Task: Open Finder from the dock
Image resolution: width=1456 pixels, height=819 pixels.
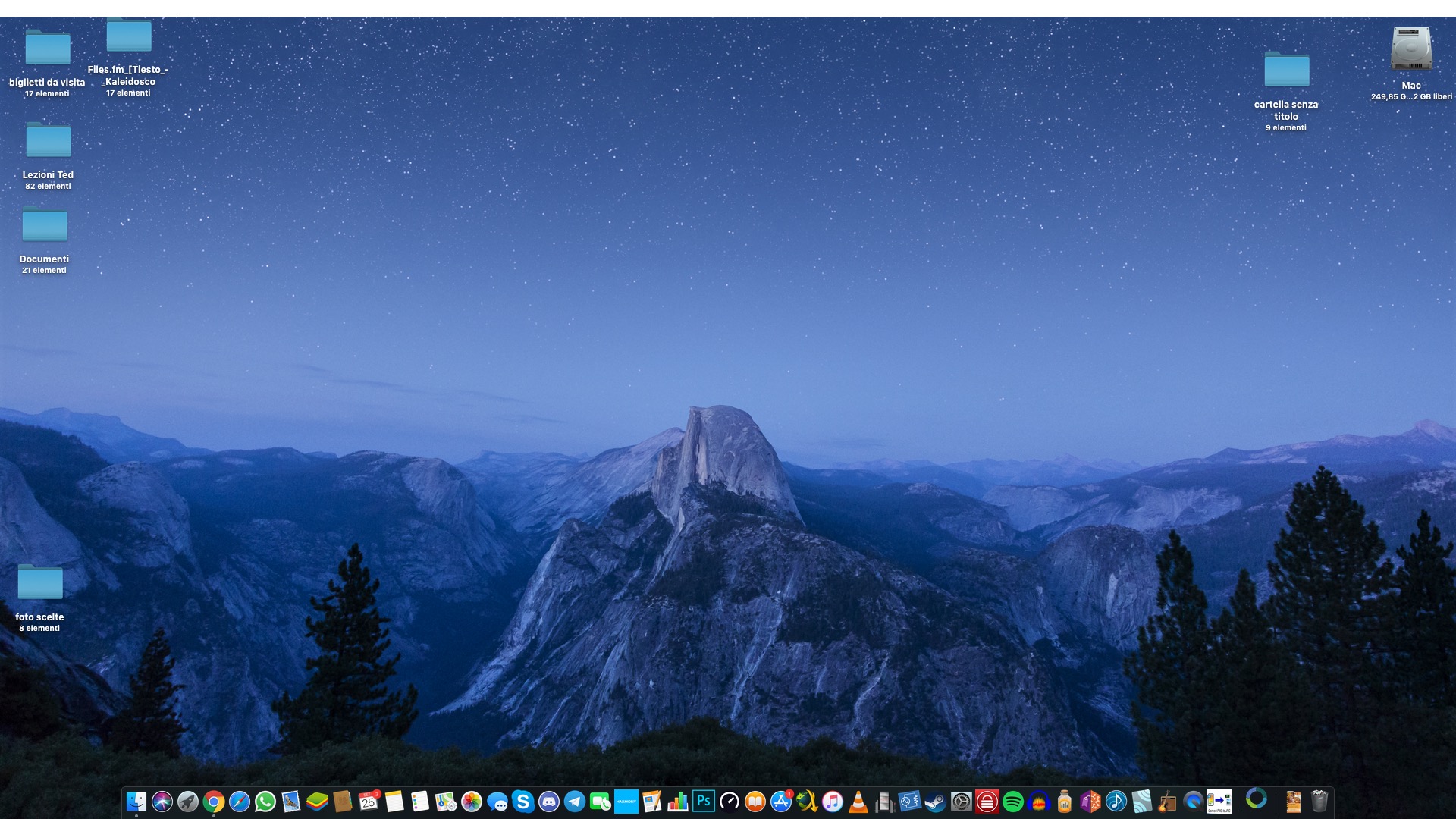Action: [x=136, y=801]
